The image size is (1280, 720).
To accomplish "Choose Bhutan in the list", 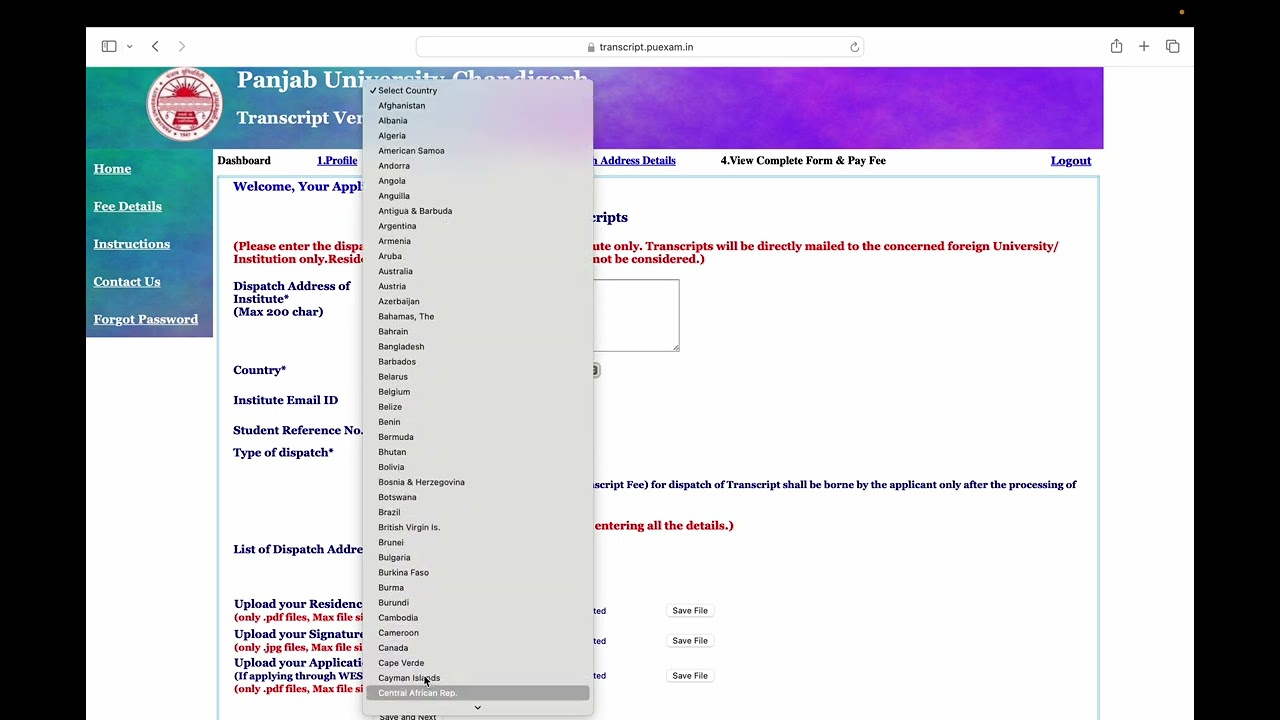I will pyautogui.click(x=477, y=452).
